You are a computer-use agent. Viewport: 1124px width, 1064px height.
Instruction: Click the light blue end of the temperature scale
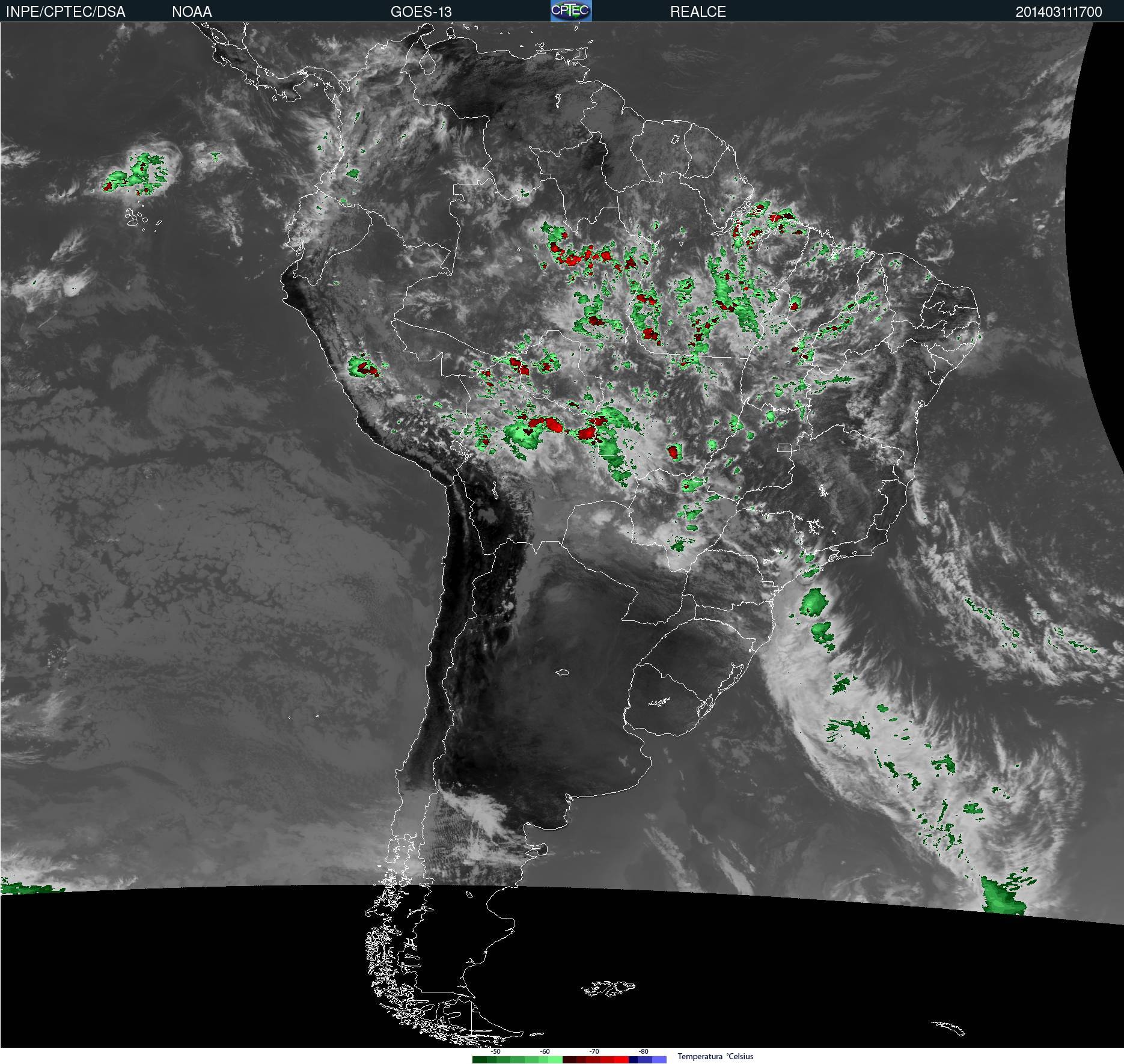(x=659, y=1060)
